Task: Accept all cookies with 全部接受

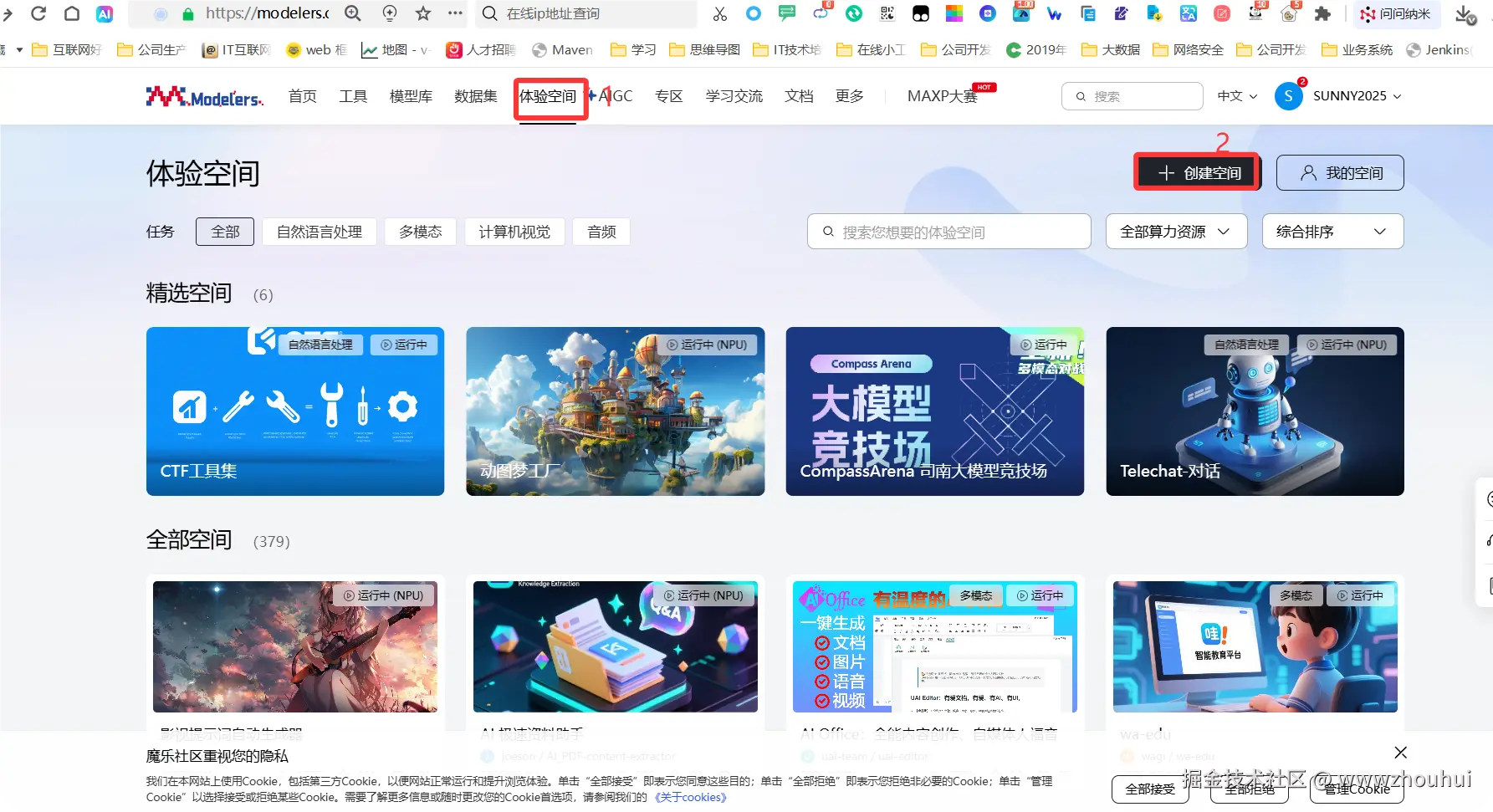Action: (x=1150, y=789)
